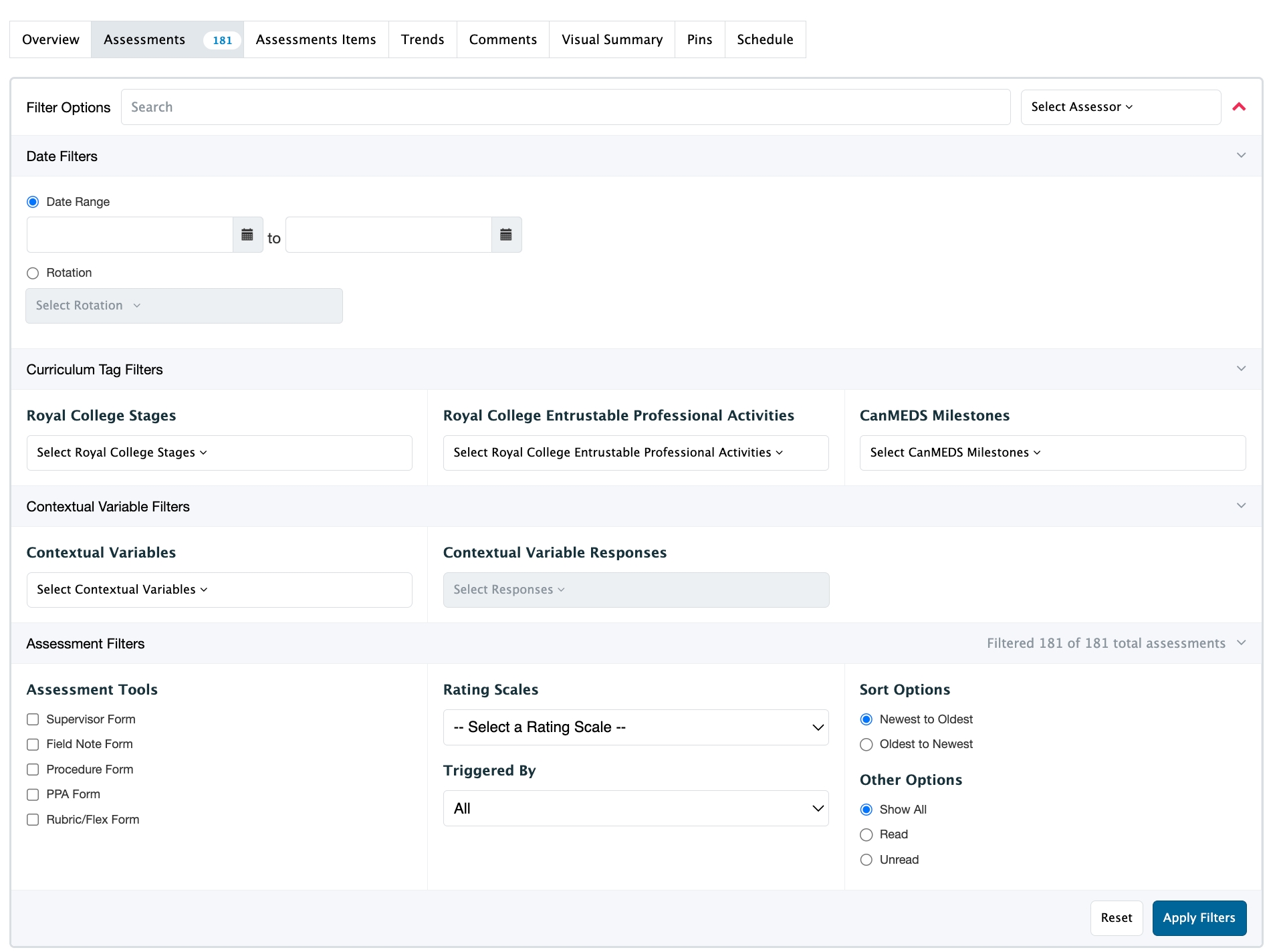Open the Rating Scale dropdown

(635, 727)
